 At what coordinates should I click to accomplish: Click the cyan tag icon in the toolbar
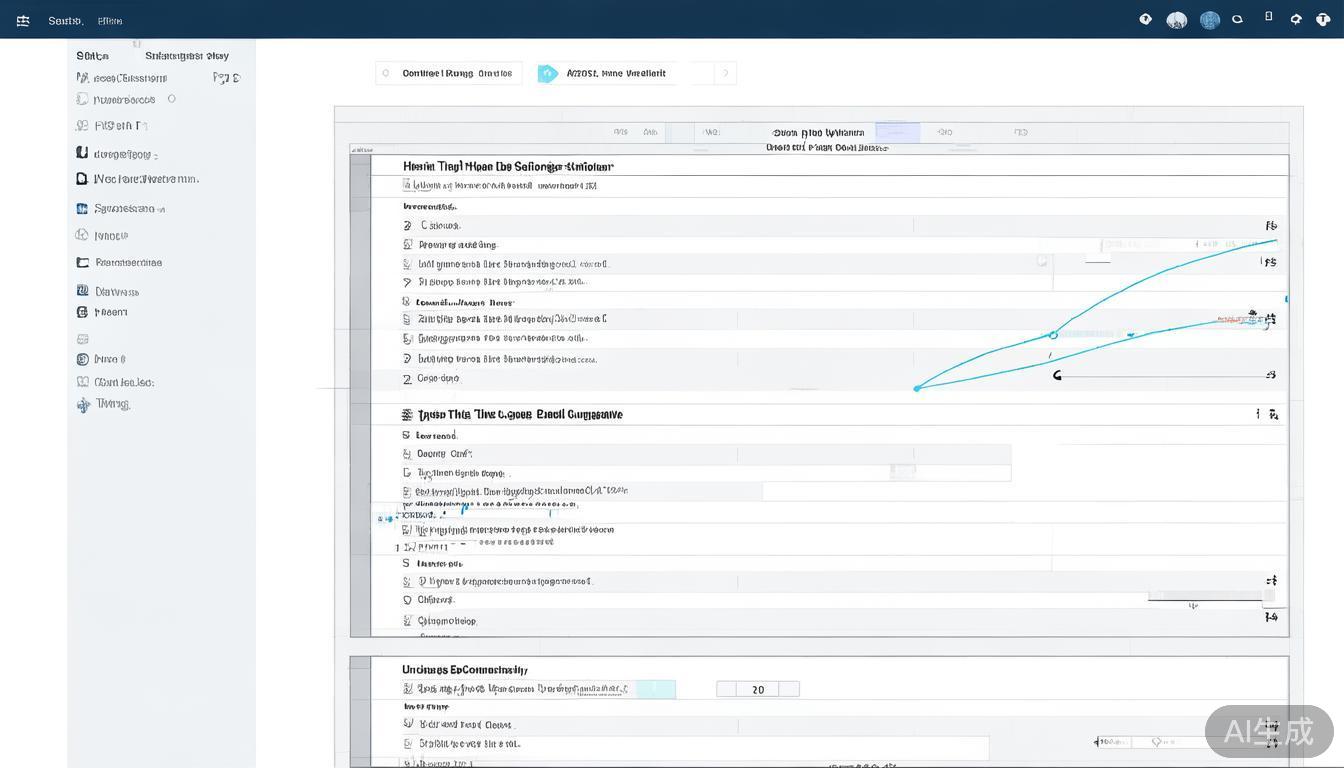547,73
